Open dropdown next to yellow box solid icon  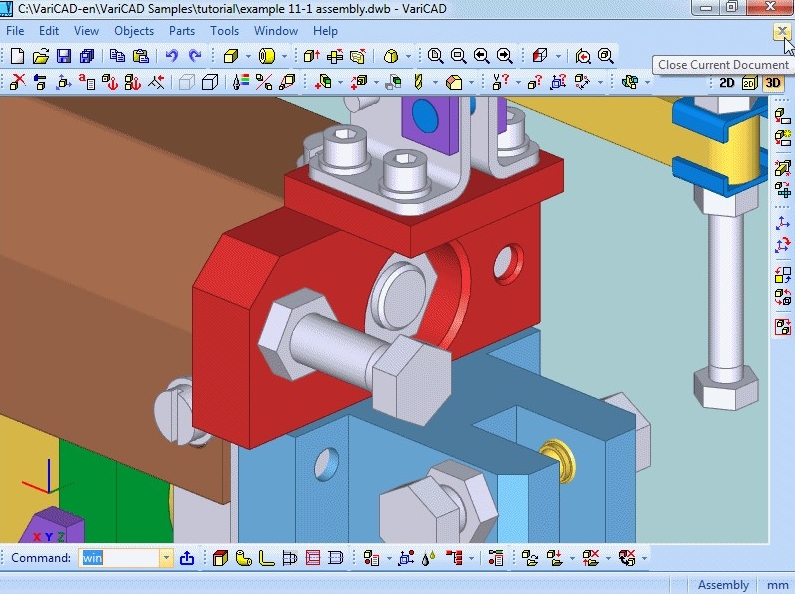[x=248, y=56]
